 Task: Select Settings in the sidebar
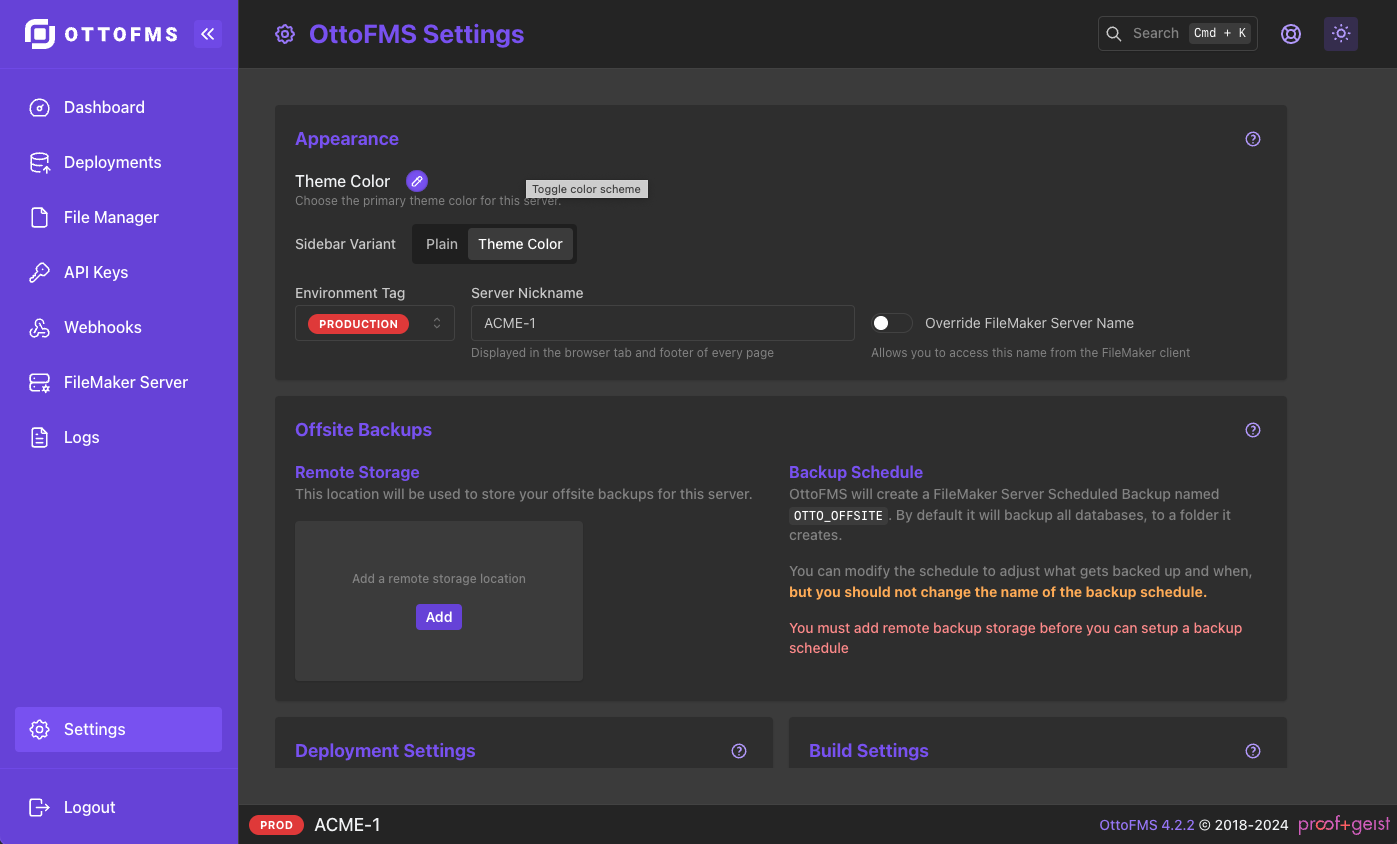coord(118,730)
